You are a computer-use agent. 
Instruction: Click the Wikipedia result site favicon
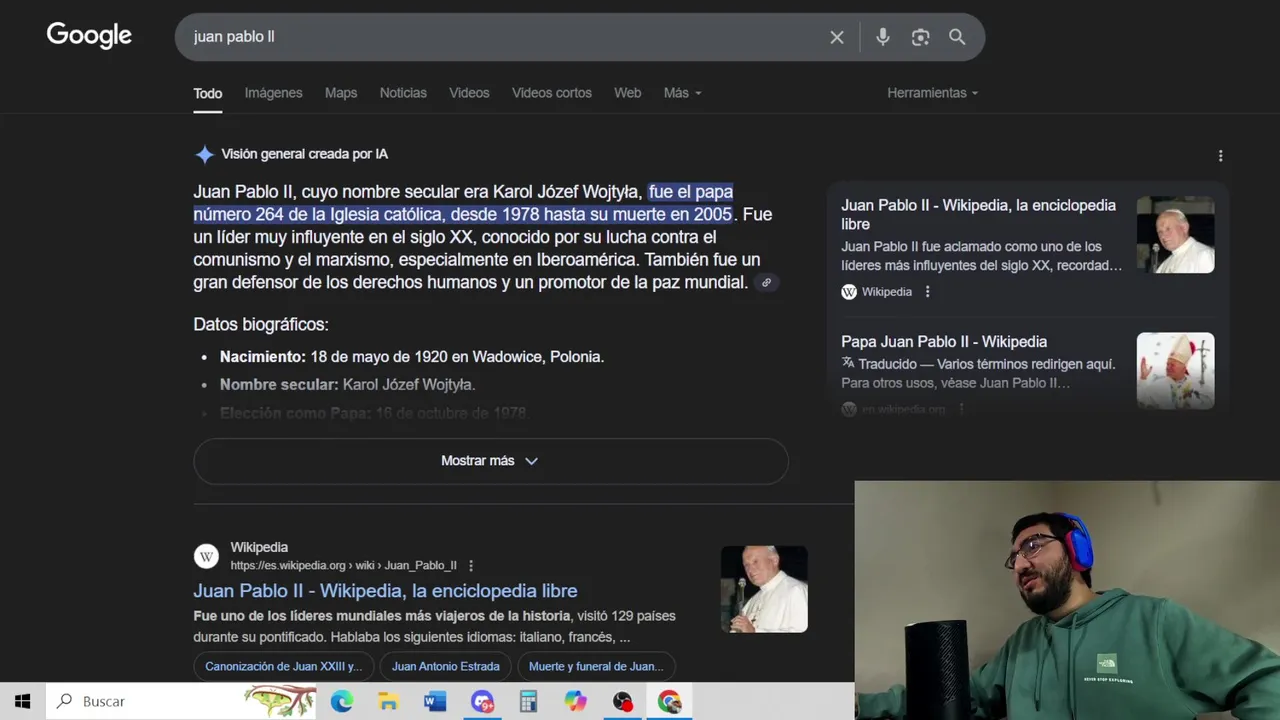point(206,557)
